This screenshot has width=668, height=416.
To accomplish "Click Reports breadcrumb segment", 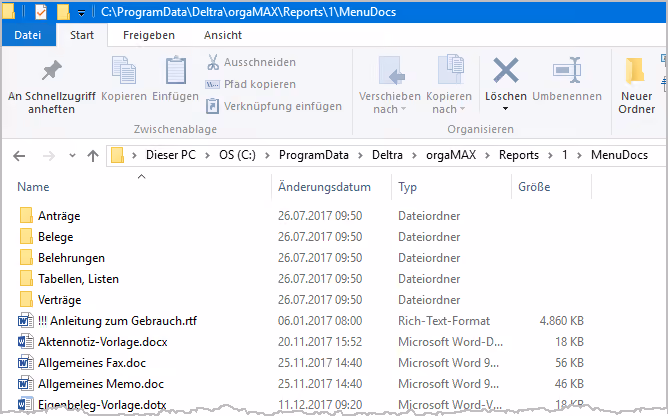I will point(519,155).
